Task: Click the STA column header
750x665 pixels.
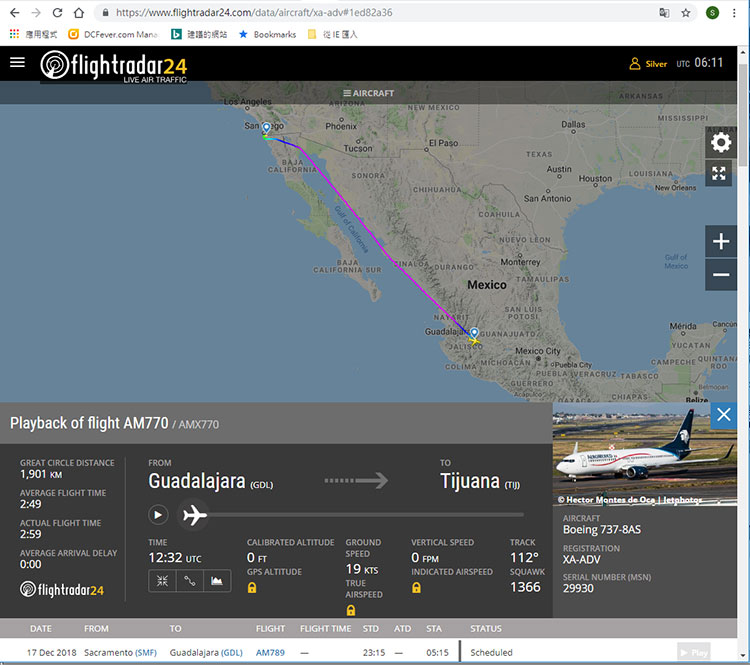Action: (434, 629)
